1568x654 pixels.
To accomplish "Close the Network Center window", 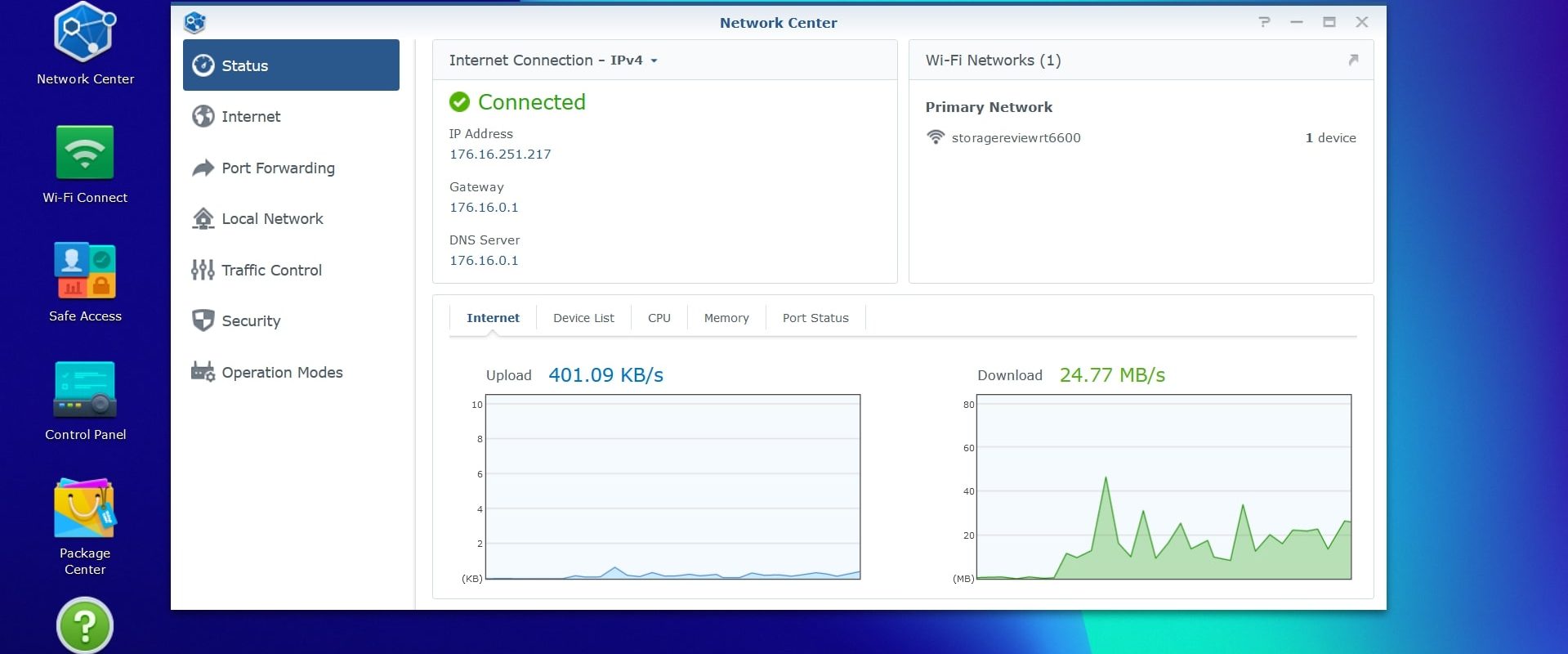I will click(x=1362, y=22).
